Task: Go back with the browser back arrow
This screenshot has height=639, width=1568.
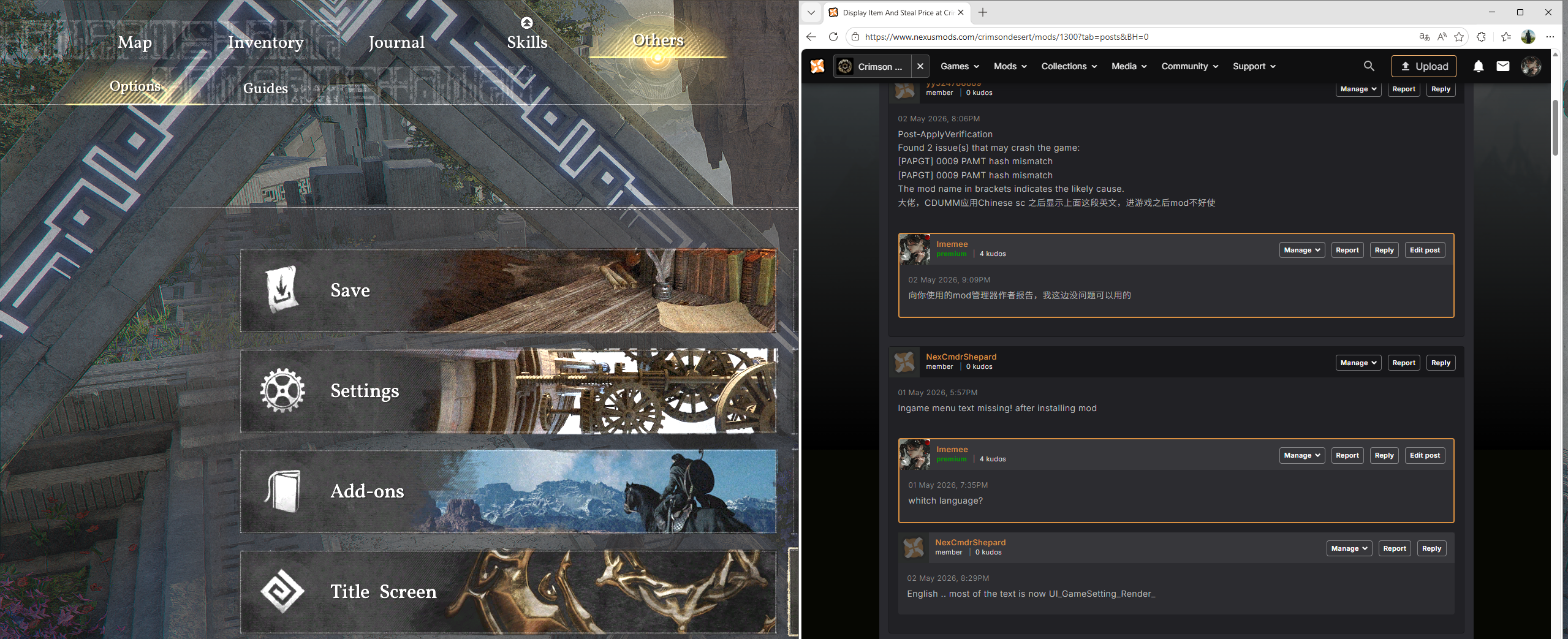Action: 811,37
